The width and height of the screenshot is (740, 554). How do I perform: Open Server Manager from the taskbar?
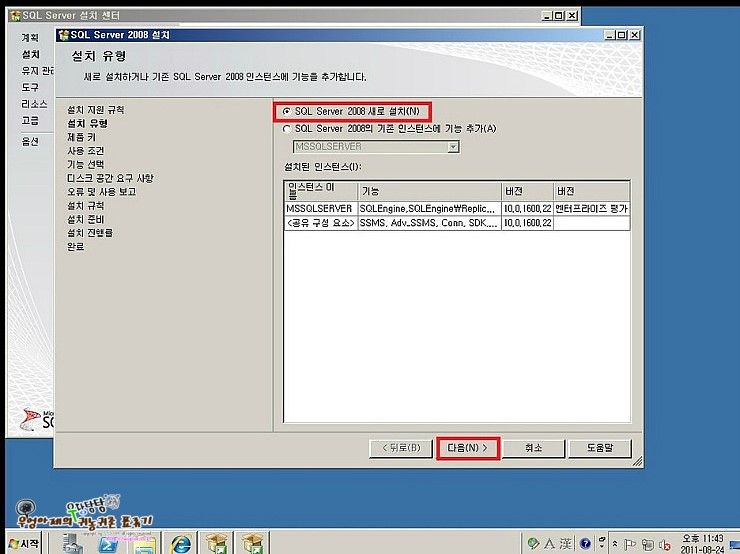click(73, 544)
